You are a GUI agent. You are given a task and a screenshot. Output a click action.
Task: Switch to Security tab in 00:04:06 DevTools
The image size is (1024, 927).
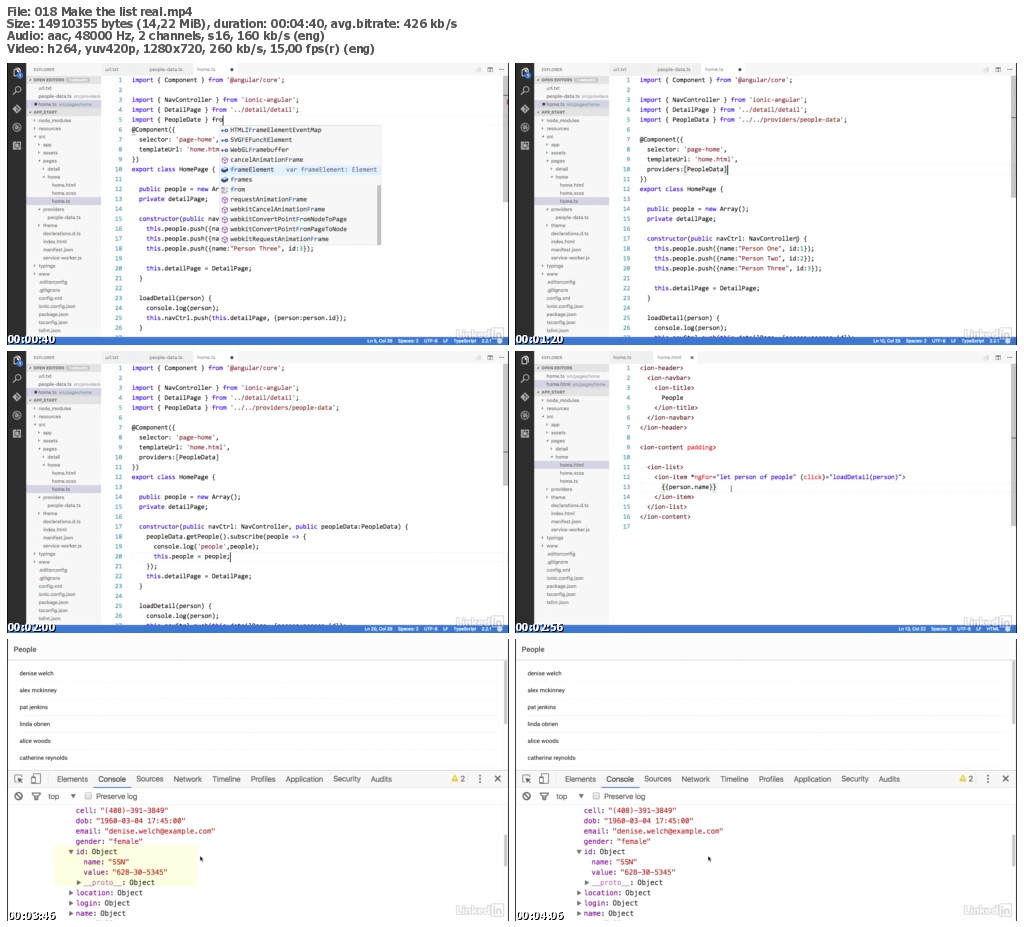click(x=854, y=779)
